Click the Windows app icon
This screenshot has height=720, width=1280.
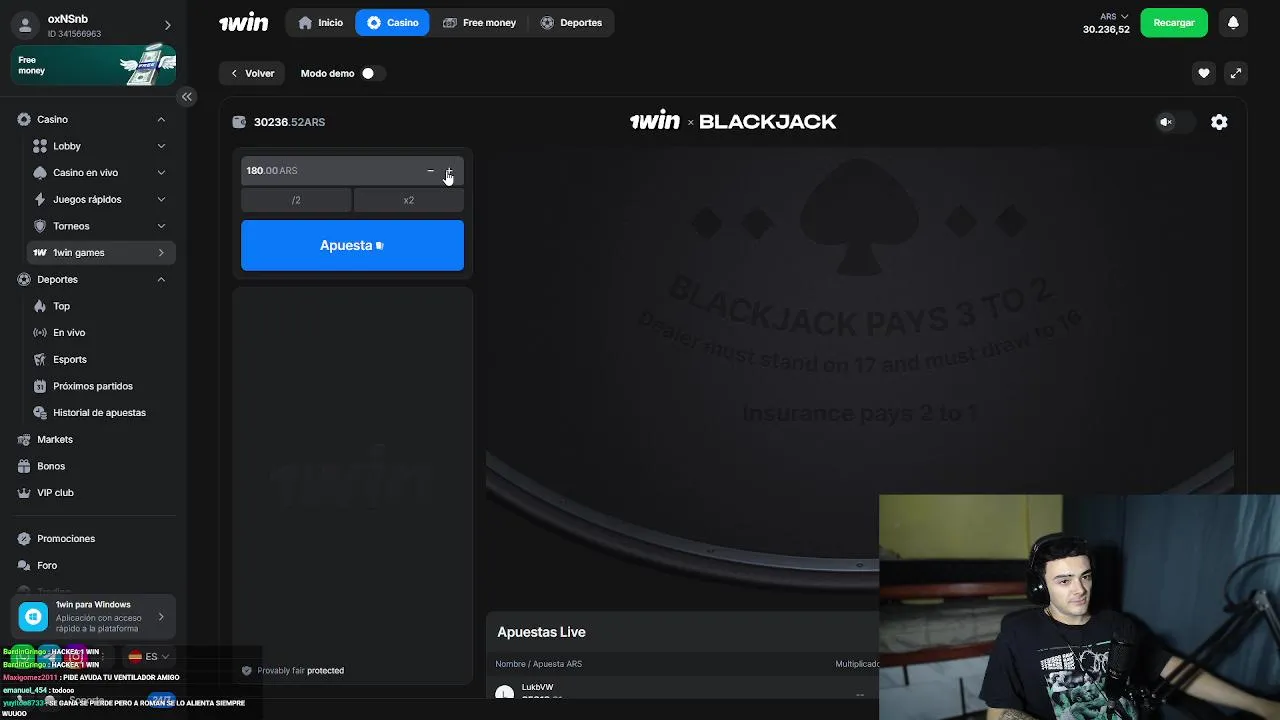click(x=33, y=616)
